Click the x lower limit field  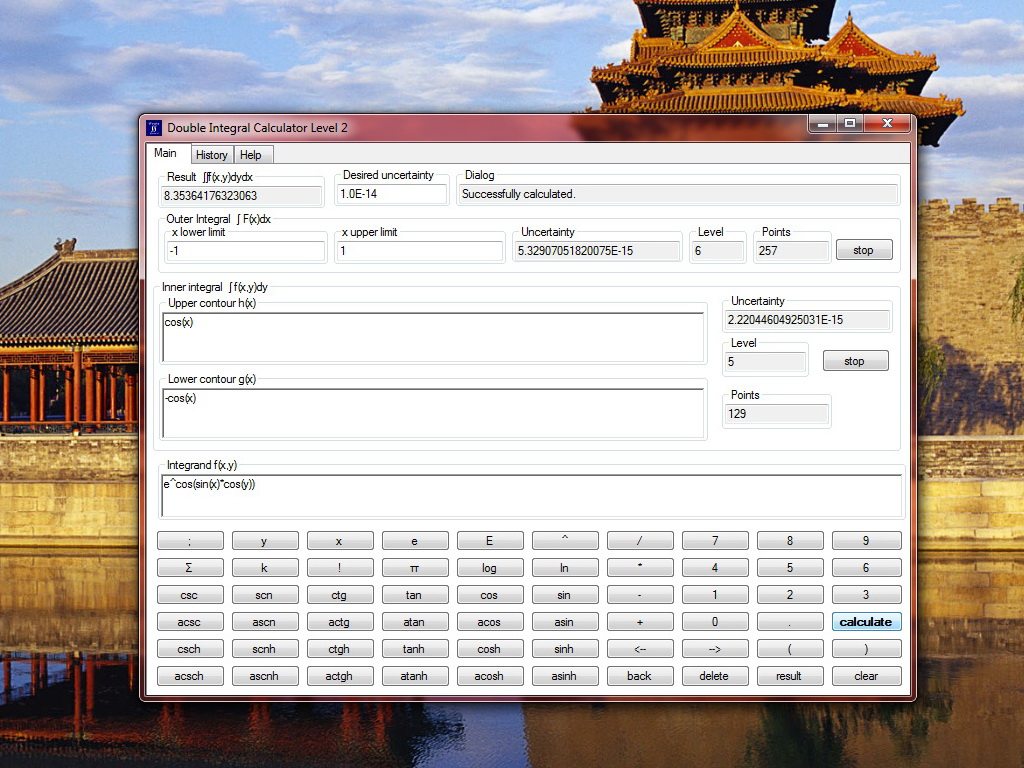click(245, 251)
